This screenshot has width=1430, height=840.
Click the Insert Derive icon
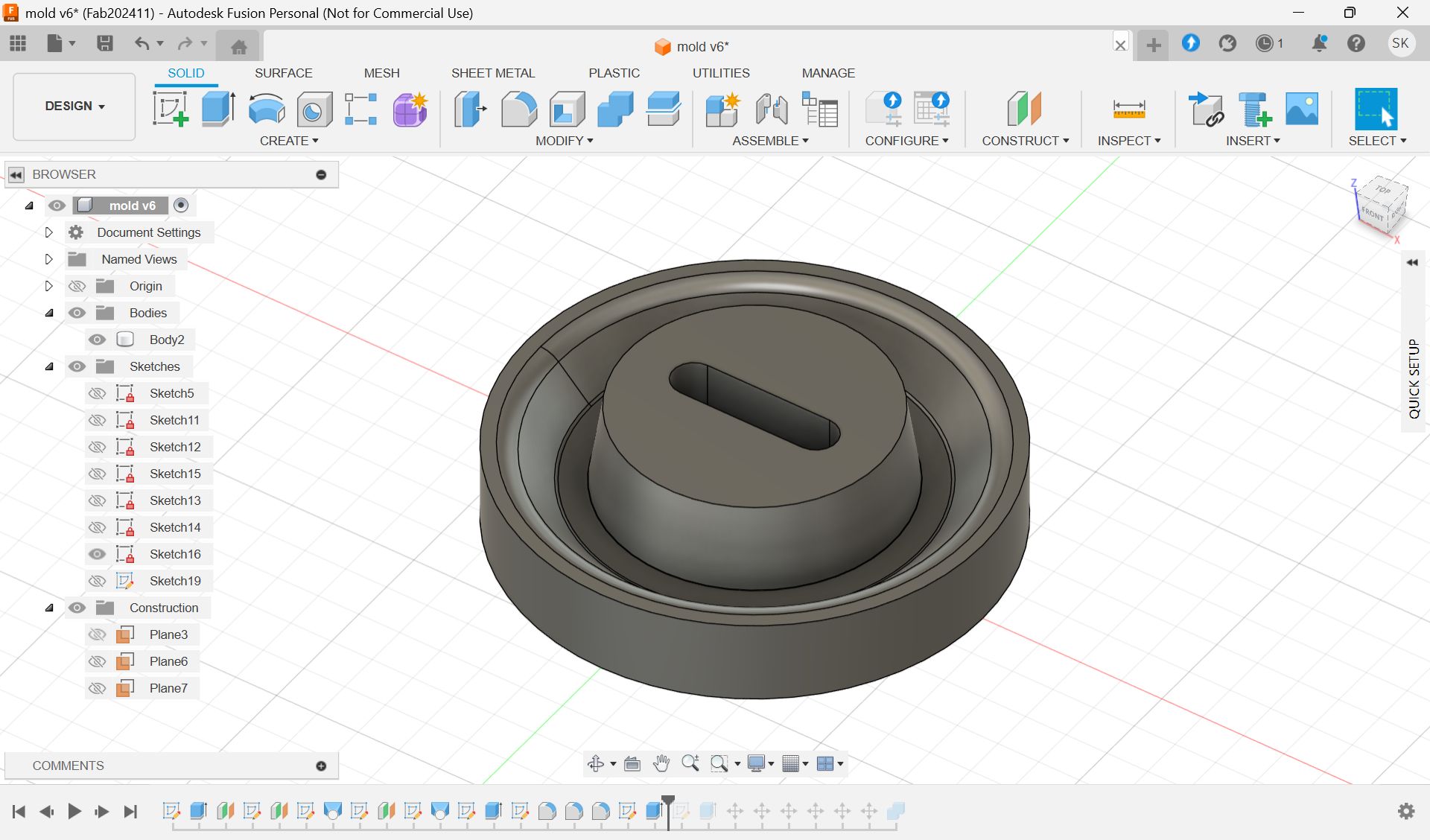1206,109
